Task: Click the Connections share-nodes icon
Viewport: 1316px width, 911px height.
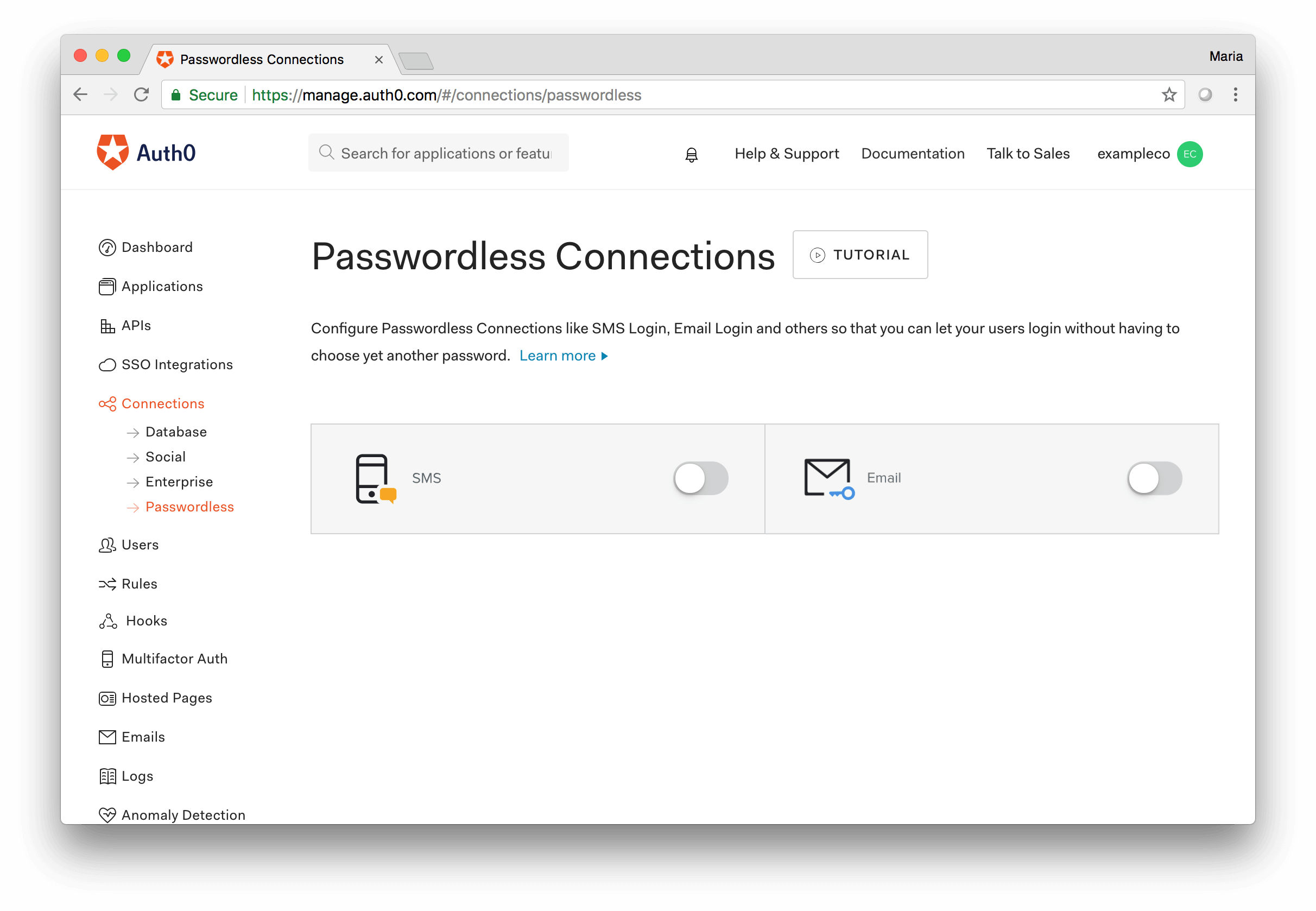Action: point(107,404)
